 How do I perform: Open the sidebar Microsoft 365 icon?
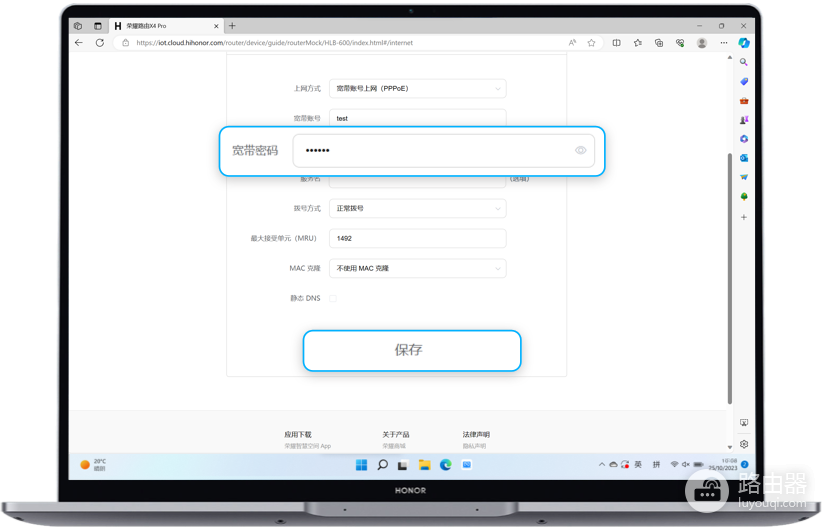[743, 139]
